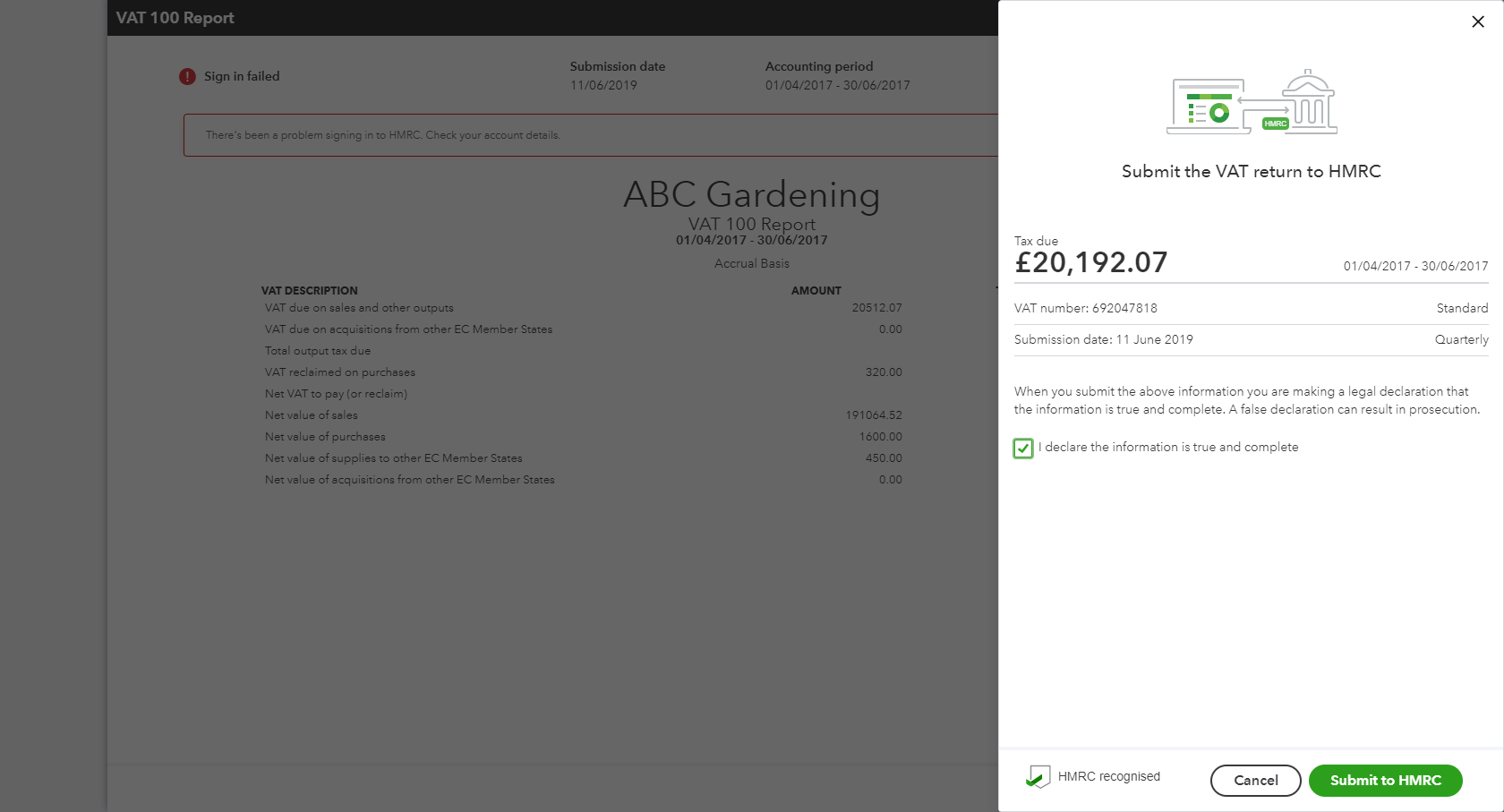1504x812 pixels.
Task: Select Net value of sales row
Action: click(x=583, y=415)
